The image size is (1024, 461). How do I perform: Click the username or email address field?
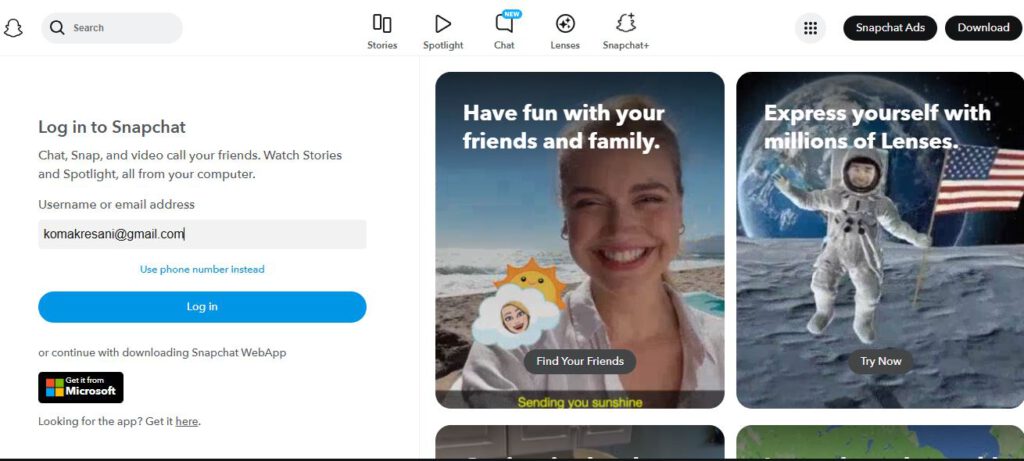[202, 234]
